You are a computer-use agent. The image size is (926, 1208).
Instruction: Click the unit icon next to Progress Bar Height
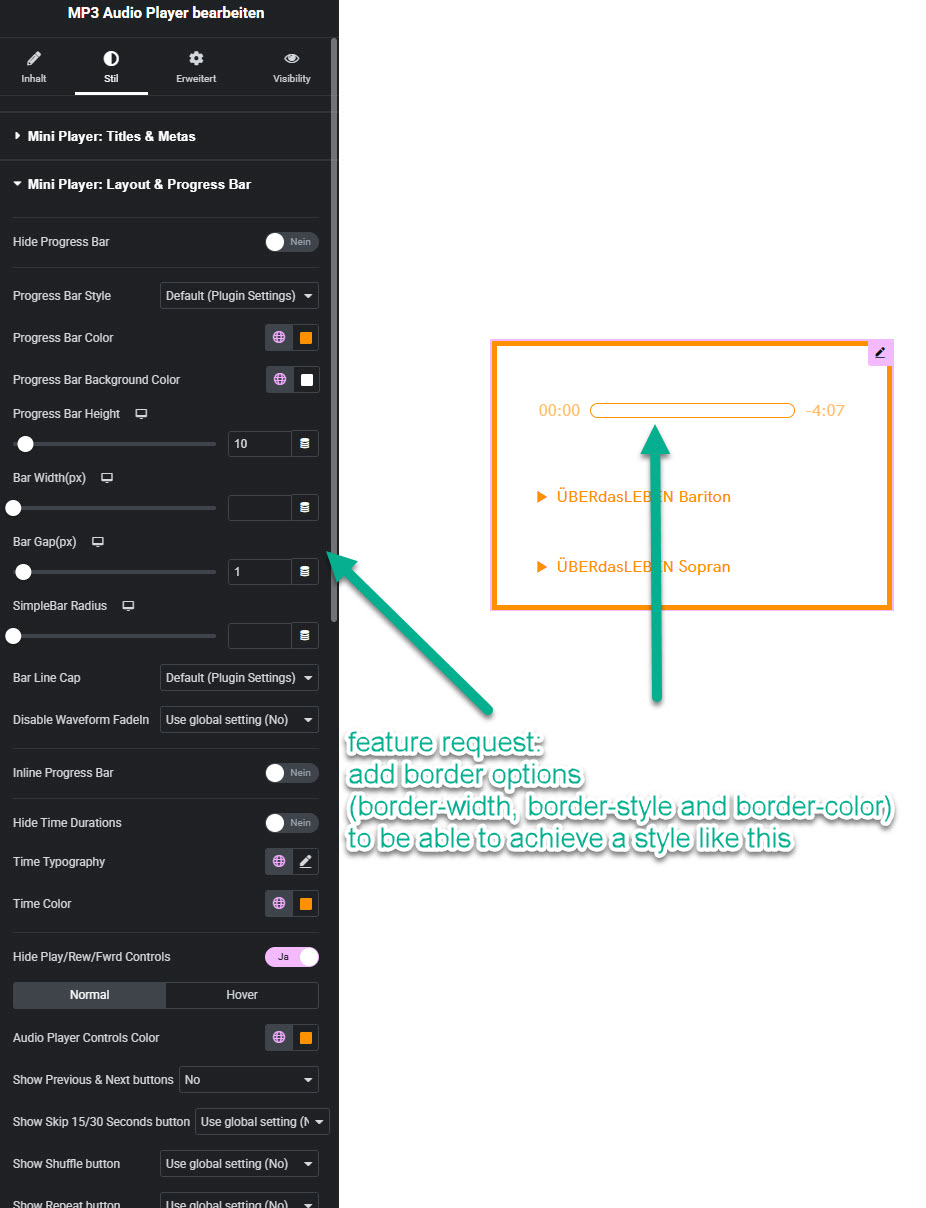click(x=305, y=444)
